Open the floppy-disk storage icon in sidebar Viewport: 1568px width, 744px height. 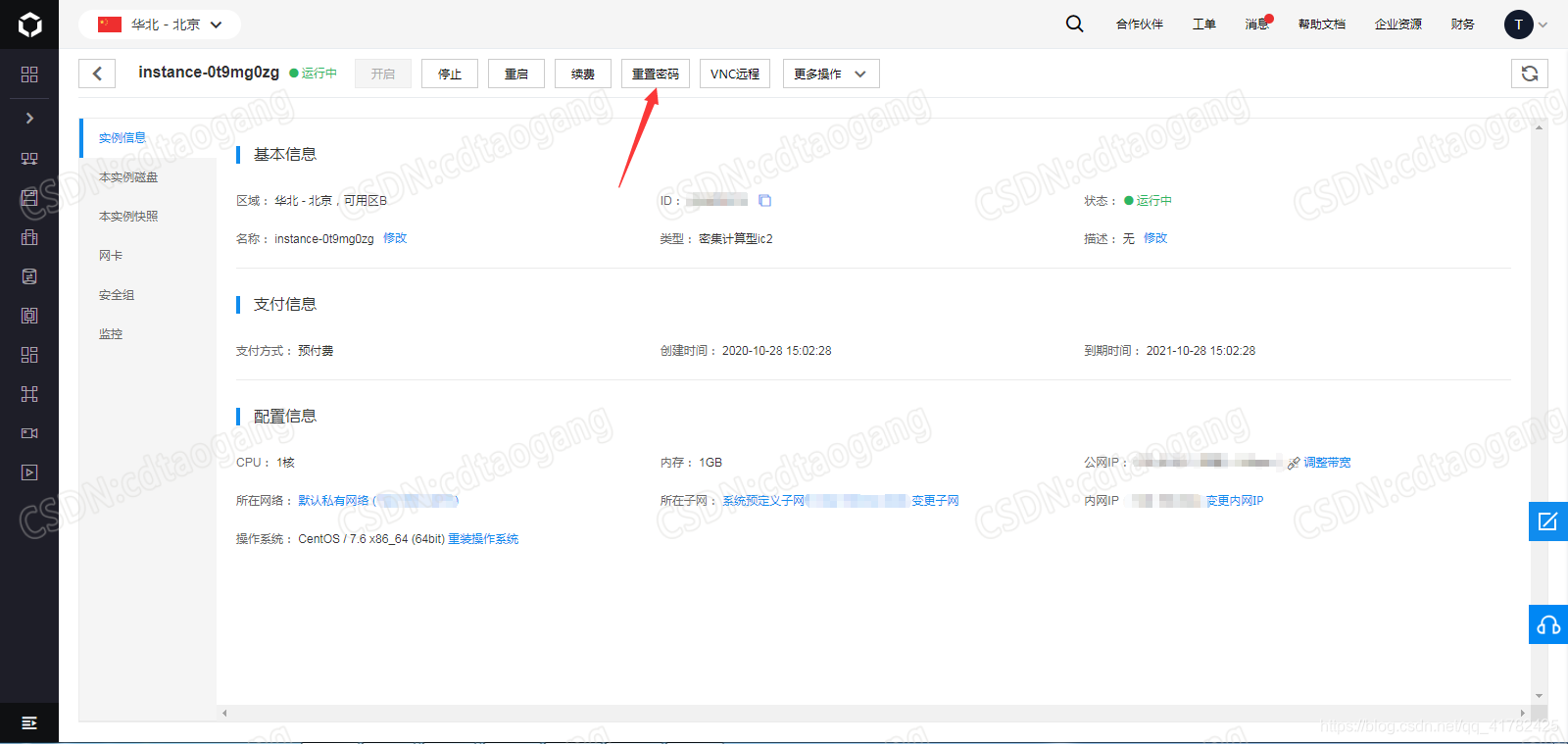point(29,198)
